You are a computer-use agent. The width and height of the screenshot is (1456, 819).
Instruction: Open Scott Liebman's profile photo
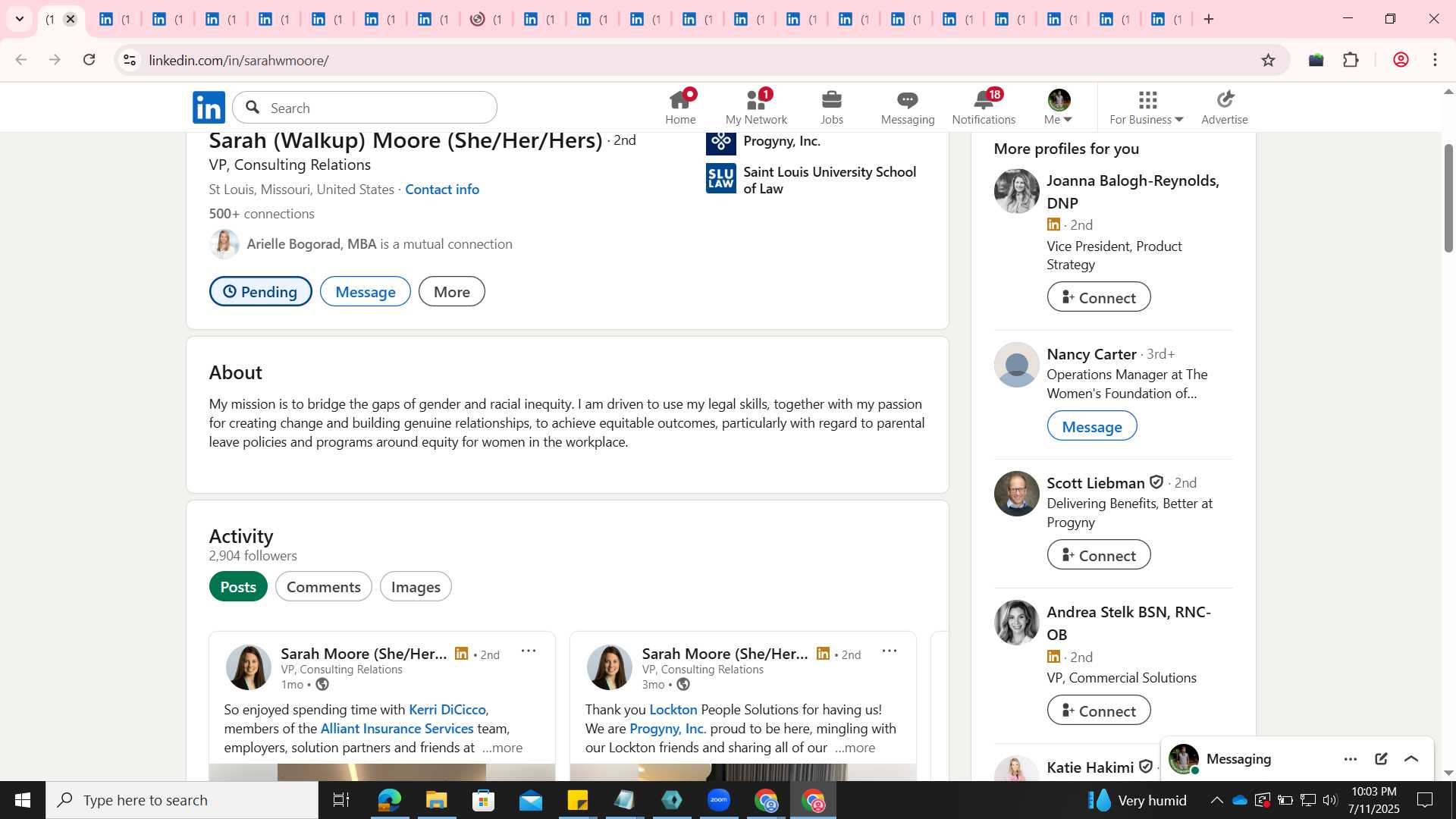pyautogui.click(x=1016, y=494)
